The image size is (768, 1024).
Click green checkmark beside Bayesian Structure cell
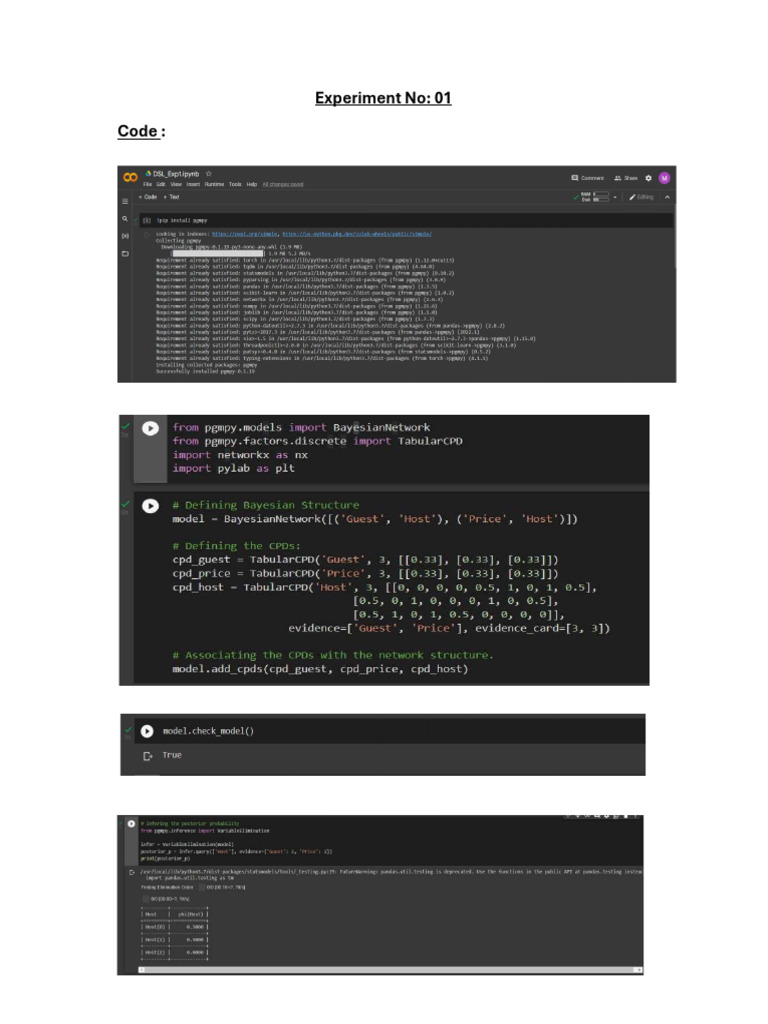(x=125, y=504)
